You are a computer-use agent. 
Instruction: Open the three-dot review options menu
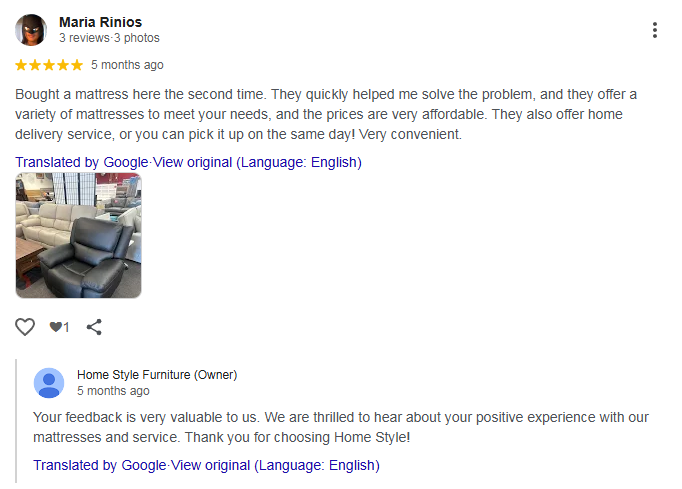tap(655, 30)
